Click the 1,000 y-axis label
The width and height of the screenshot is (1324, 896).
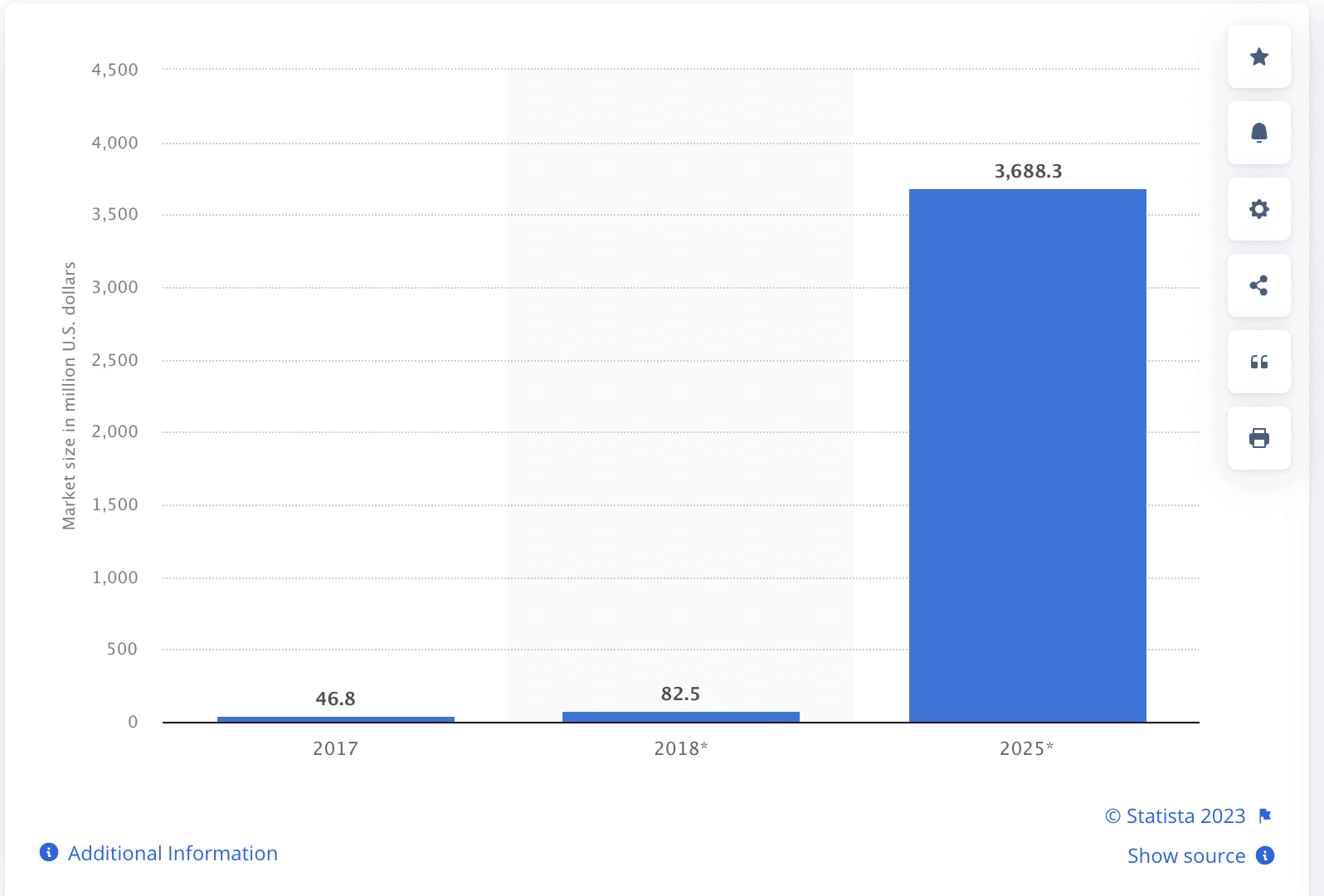click(115, 577)
